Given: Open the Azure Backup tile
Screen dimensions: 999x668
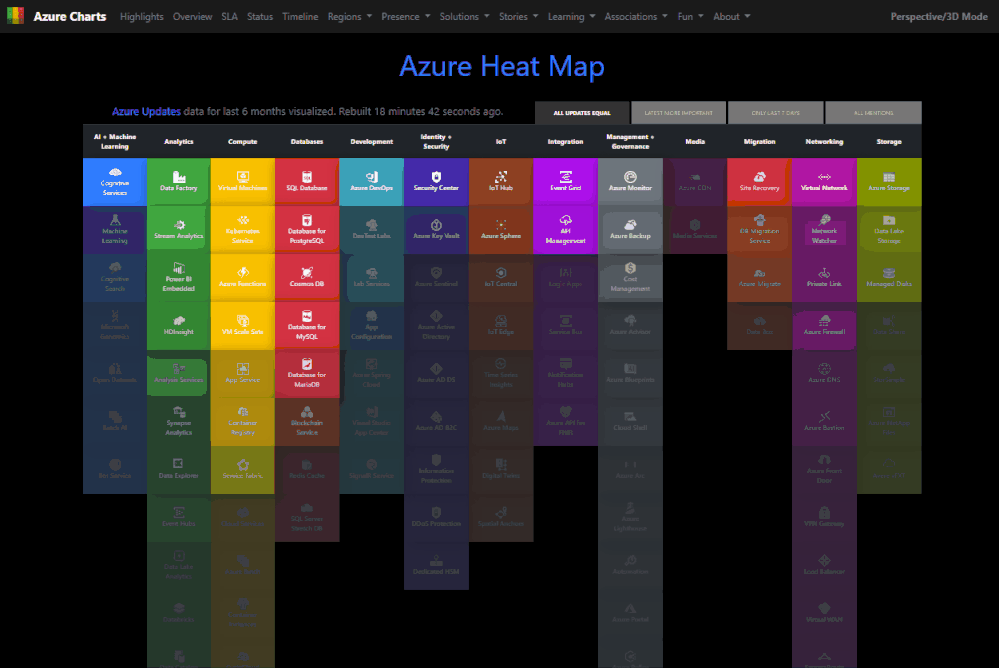Looking at the screenshot, I should (630, 230).
